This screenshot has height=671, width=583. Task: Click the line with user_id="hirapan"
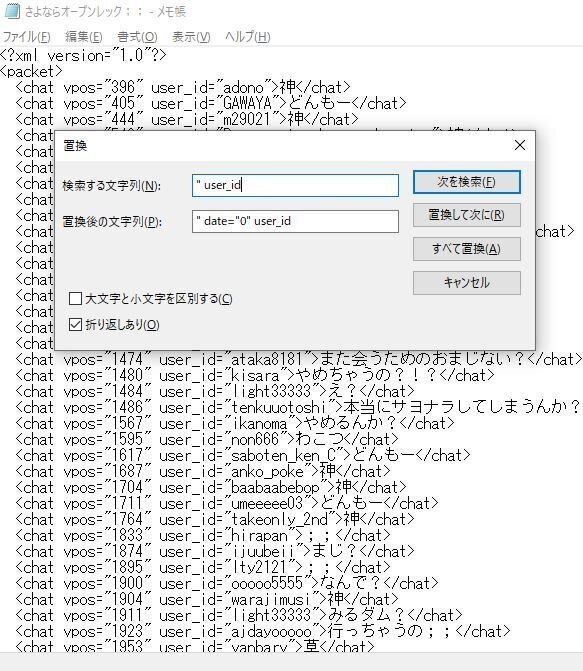(203, 535)
